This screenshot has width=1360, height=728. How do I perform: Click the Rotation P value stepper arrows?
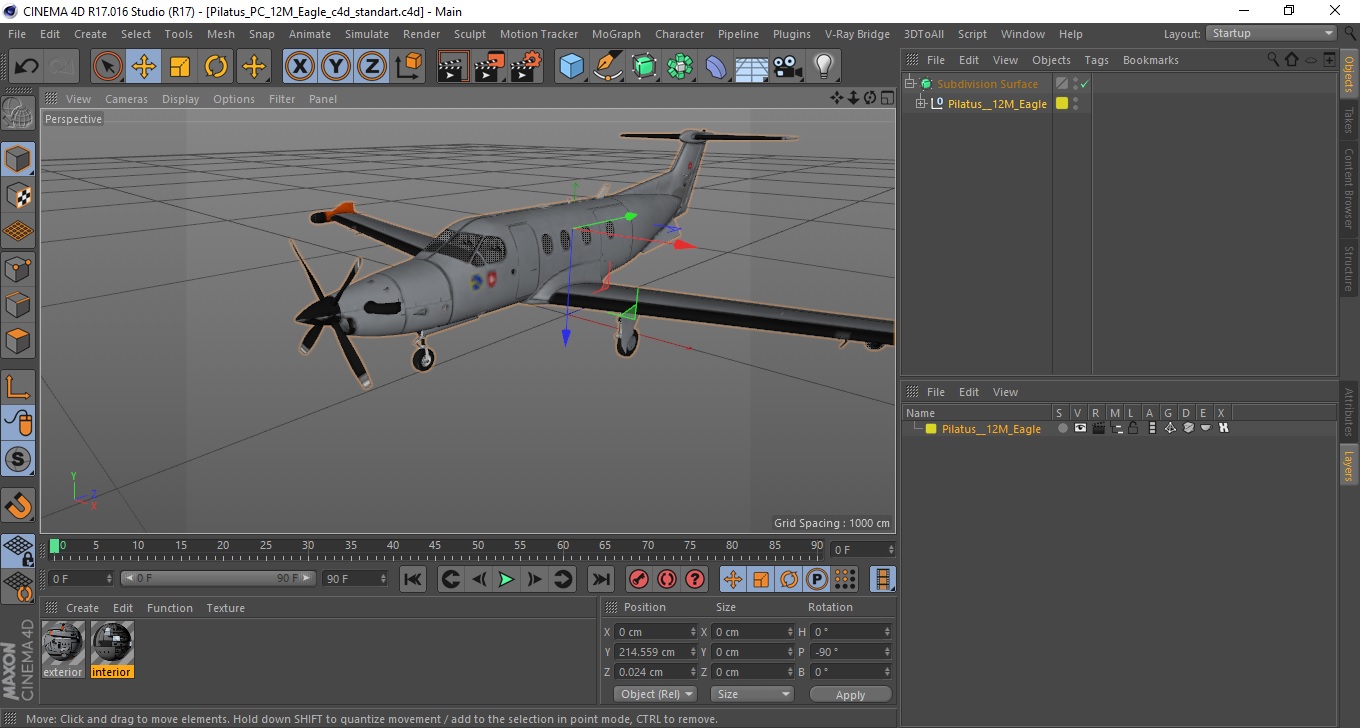click(887, 652)
